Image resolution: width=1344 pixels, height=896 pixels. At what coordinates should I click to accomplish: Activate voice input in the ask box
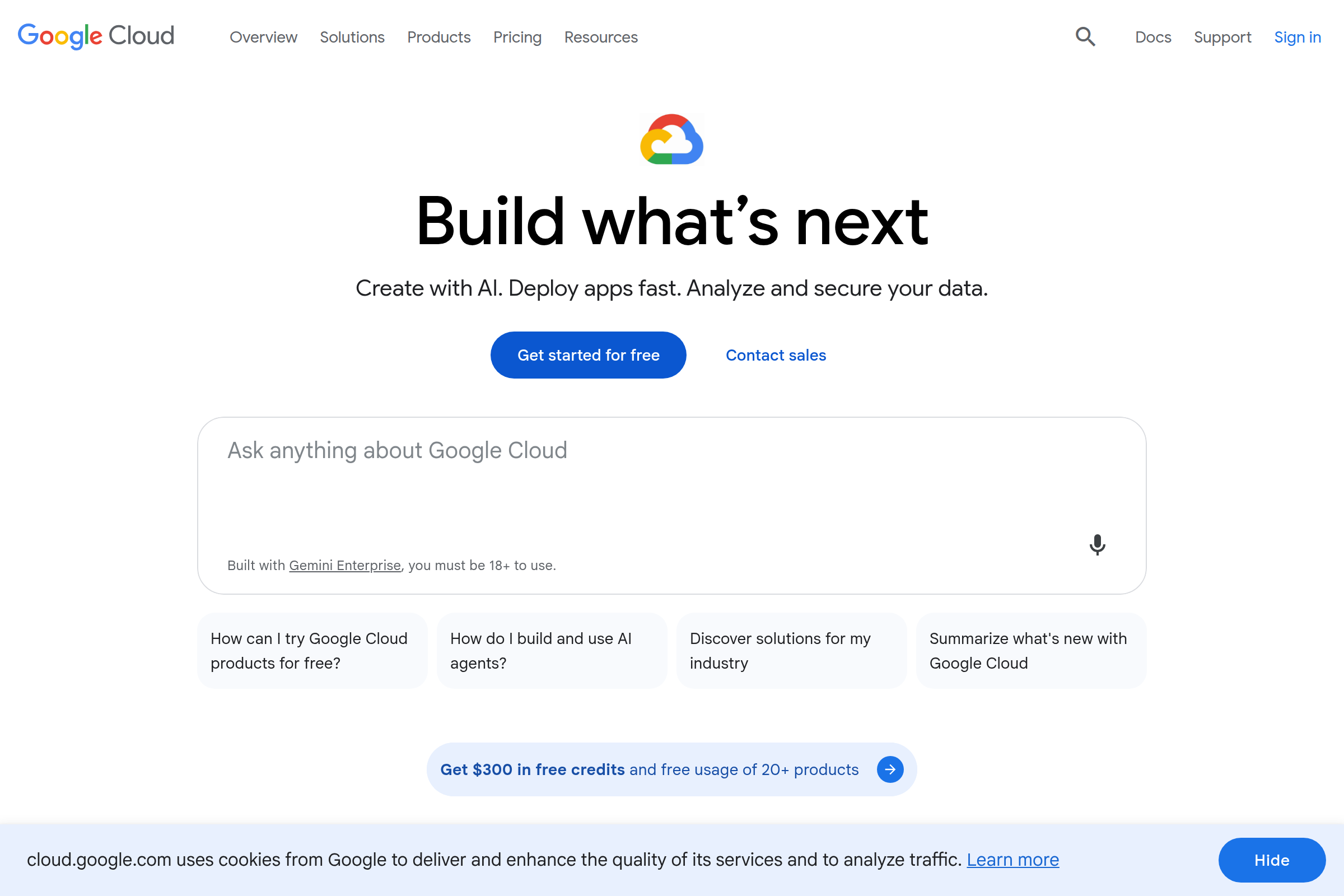(1097, 545)
